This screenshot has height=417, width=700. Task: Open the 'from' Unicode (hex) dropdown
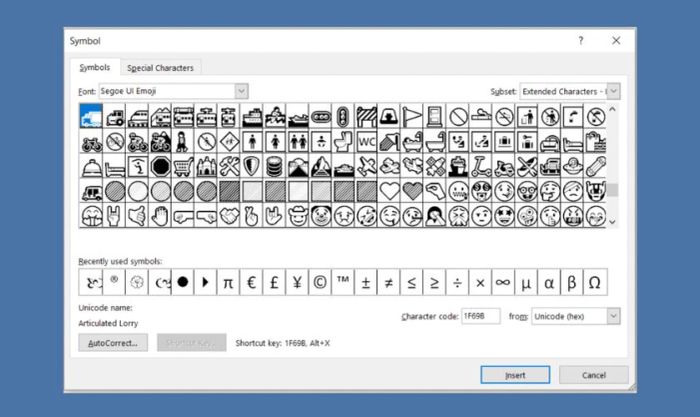[613, 316]
